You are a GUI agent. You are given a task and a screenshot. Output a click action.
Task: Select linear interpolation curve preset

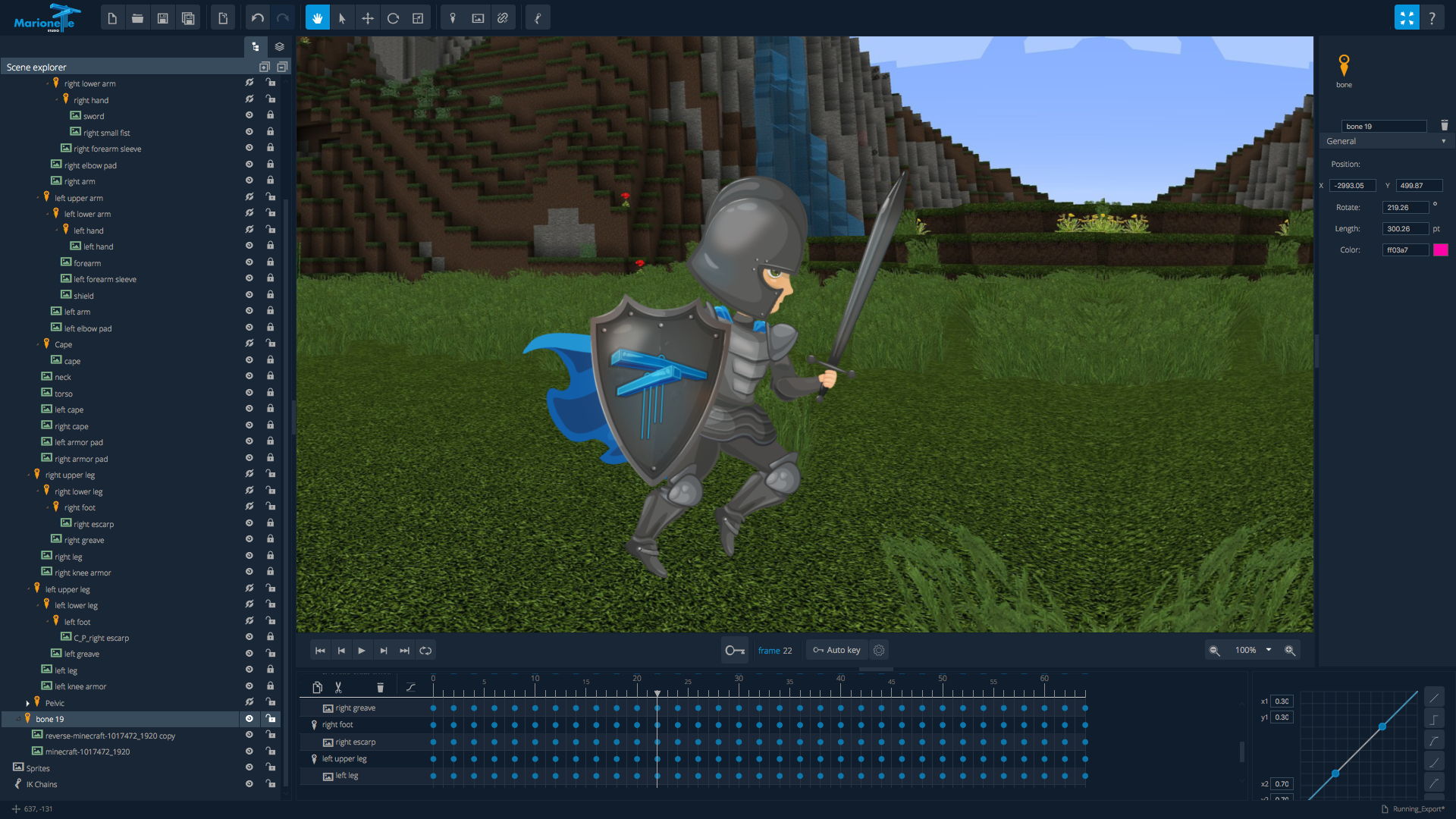tap(1434, 697)
